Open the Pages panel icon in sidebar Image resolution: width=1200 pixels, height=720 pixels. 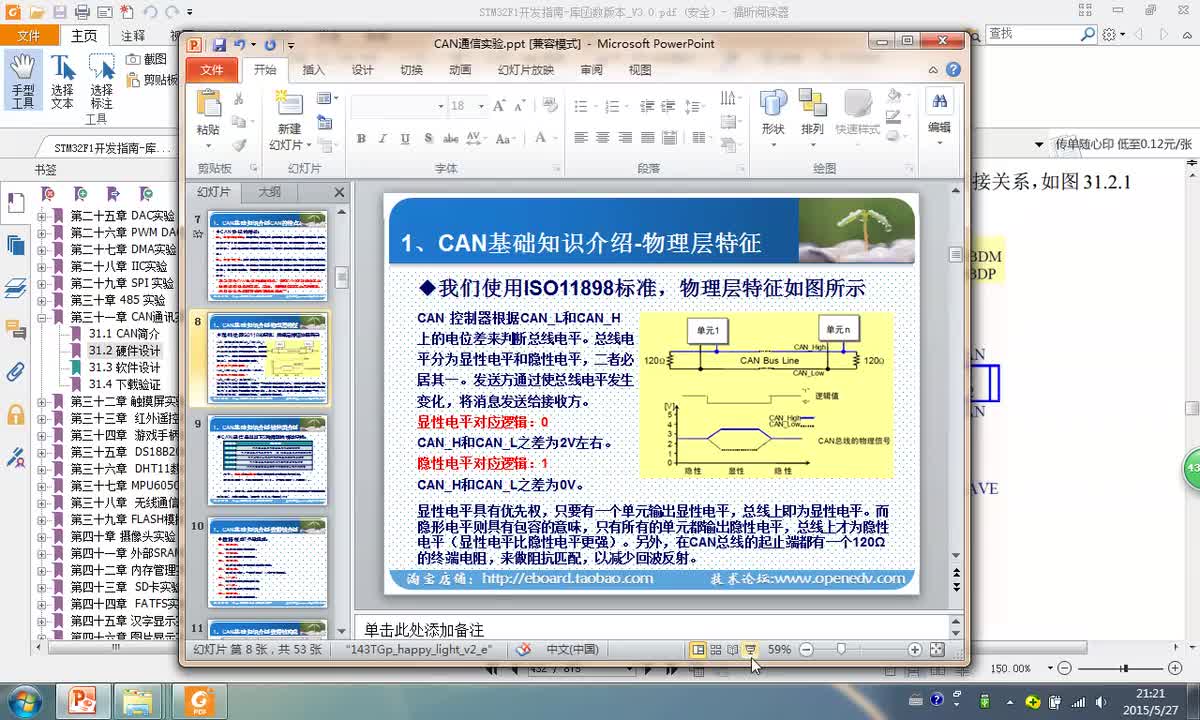tap(15, 246)
